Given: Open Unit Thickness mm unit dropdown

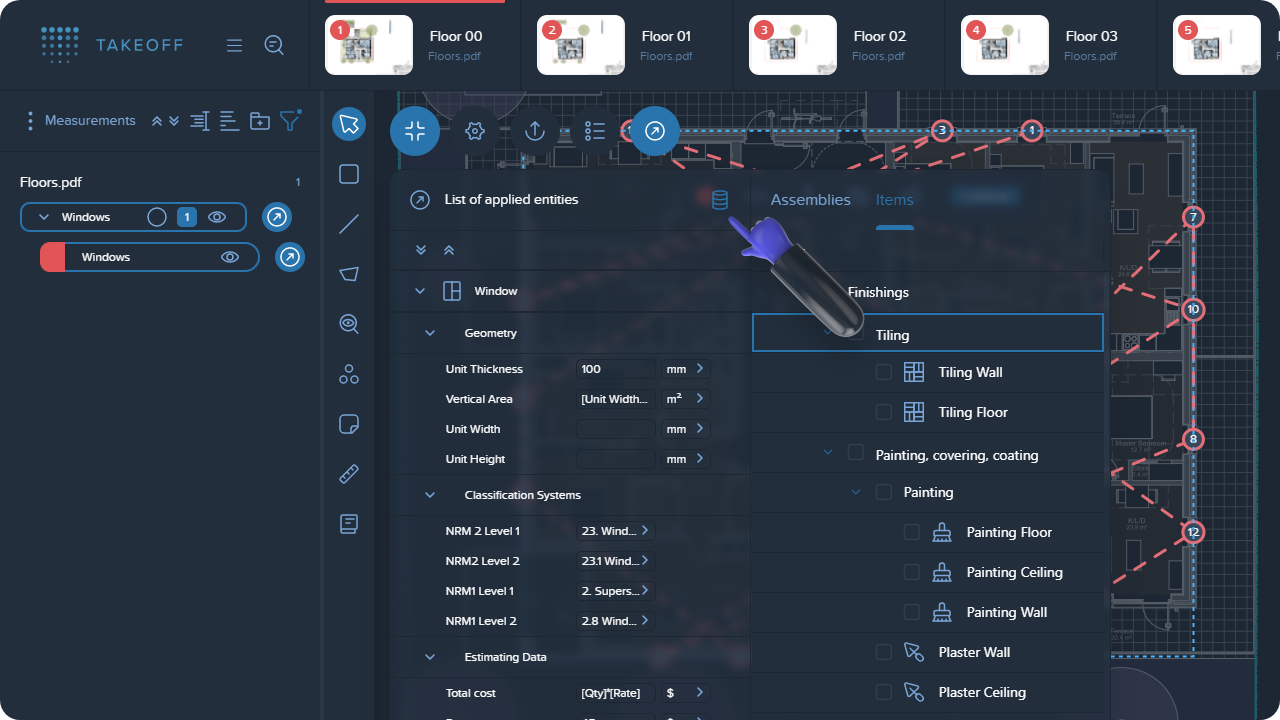Looking at the screenshot, I should (685, 369).
